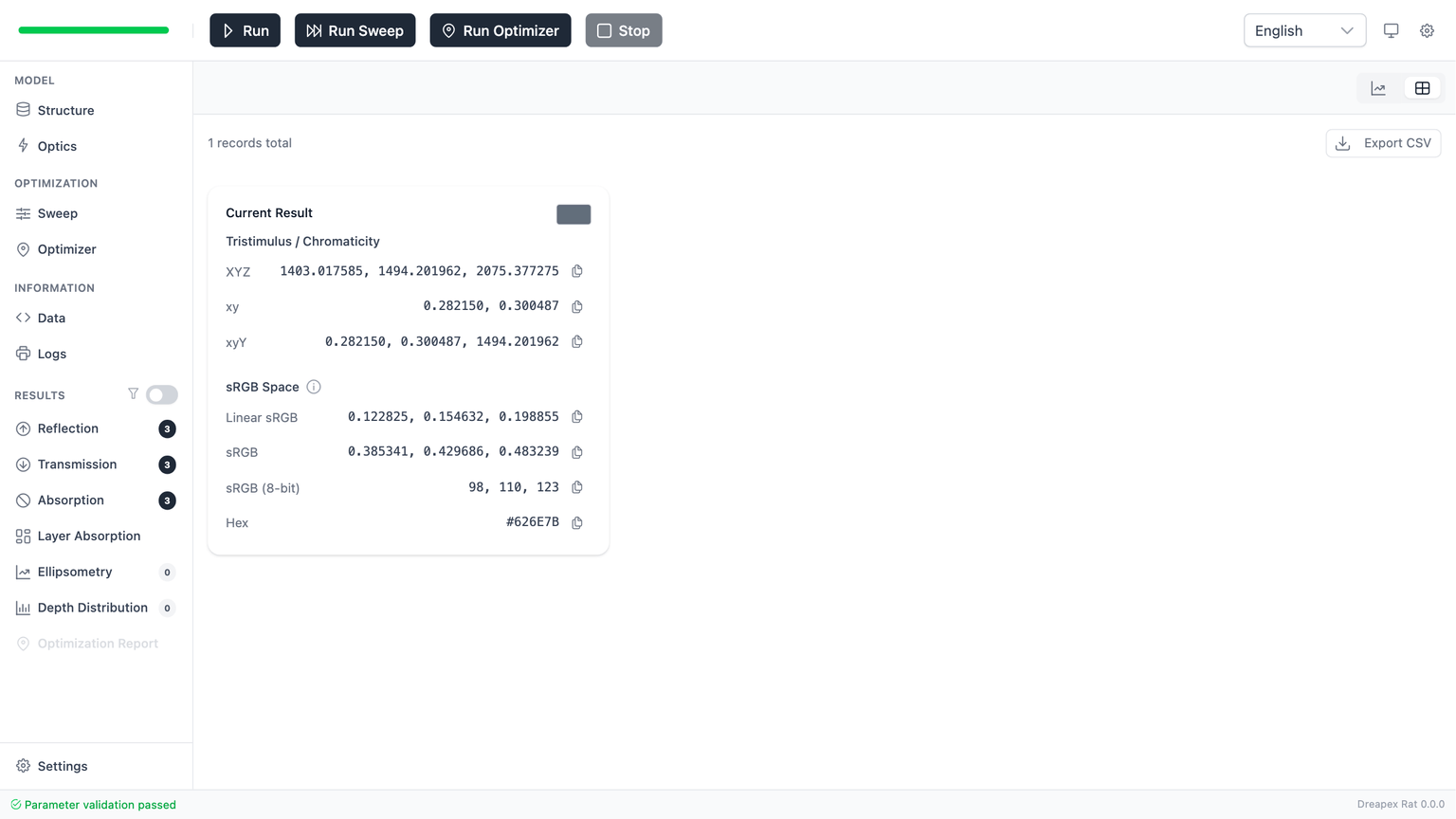
Task: Select Structure in the Model section
Action: pyautogui.click(x=65, y=110)
